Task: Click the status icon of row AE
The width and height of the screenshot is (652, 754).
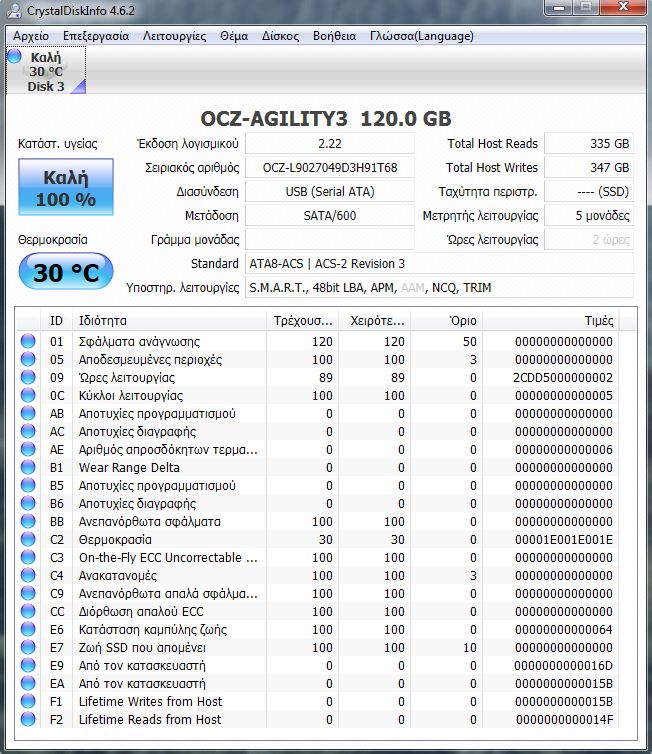Action: (28, 449)
